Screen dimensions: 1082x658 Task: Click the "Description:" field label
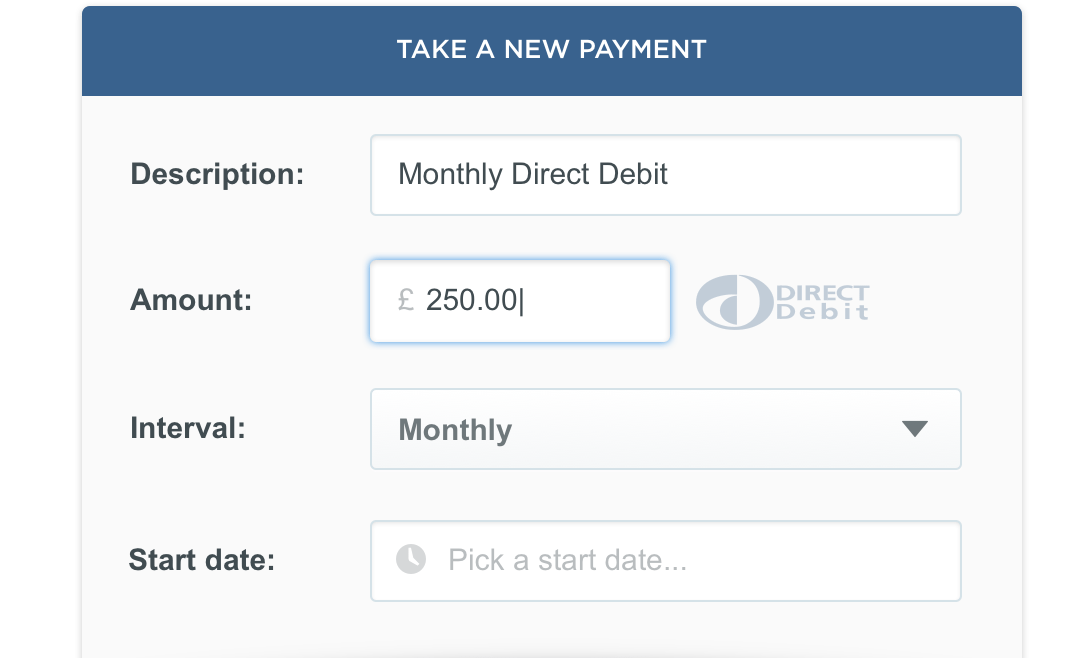pos(217,174)
